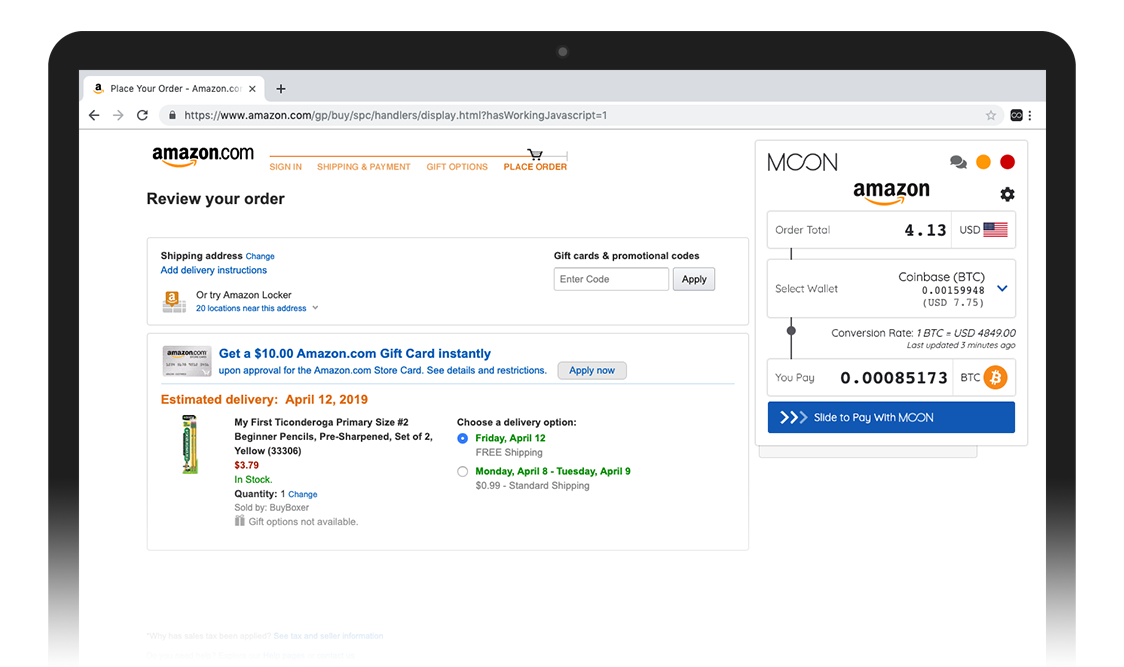Viewport: 1124px width, 667px height.
Task: Open the Moon chat bubbles icon
Action: tap(958, 162)
